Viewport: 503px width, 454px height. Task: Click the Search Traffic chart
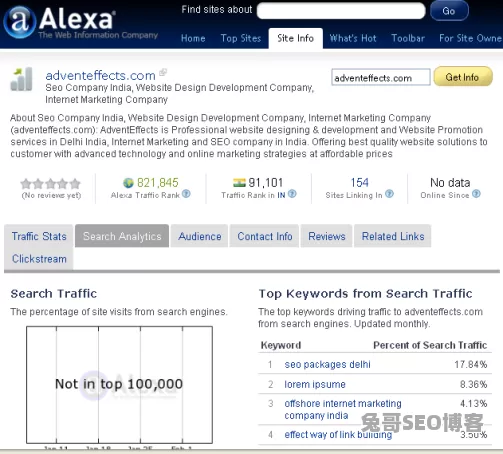pos(119,385)
